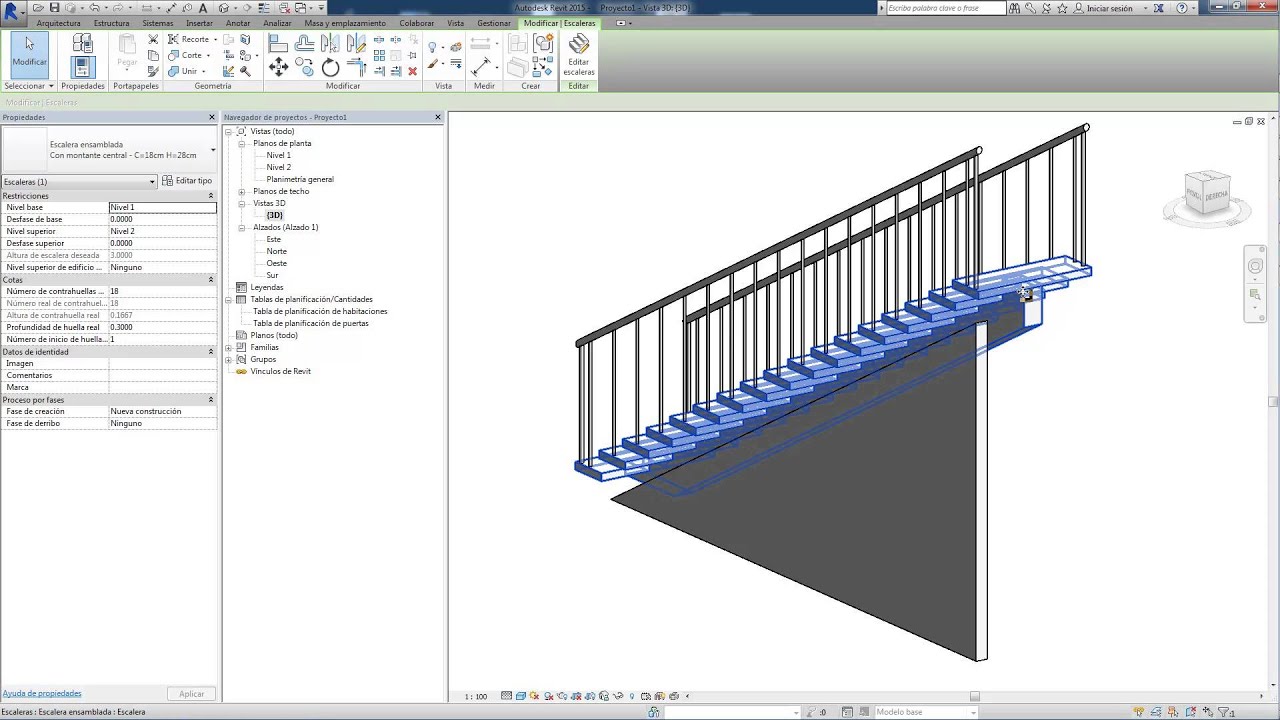The width and height of the screenshot is (1280, 720).
Task: Click the Text tool letter A icon
Action: click(203, 8)
